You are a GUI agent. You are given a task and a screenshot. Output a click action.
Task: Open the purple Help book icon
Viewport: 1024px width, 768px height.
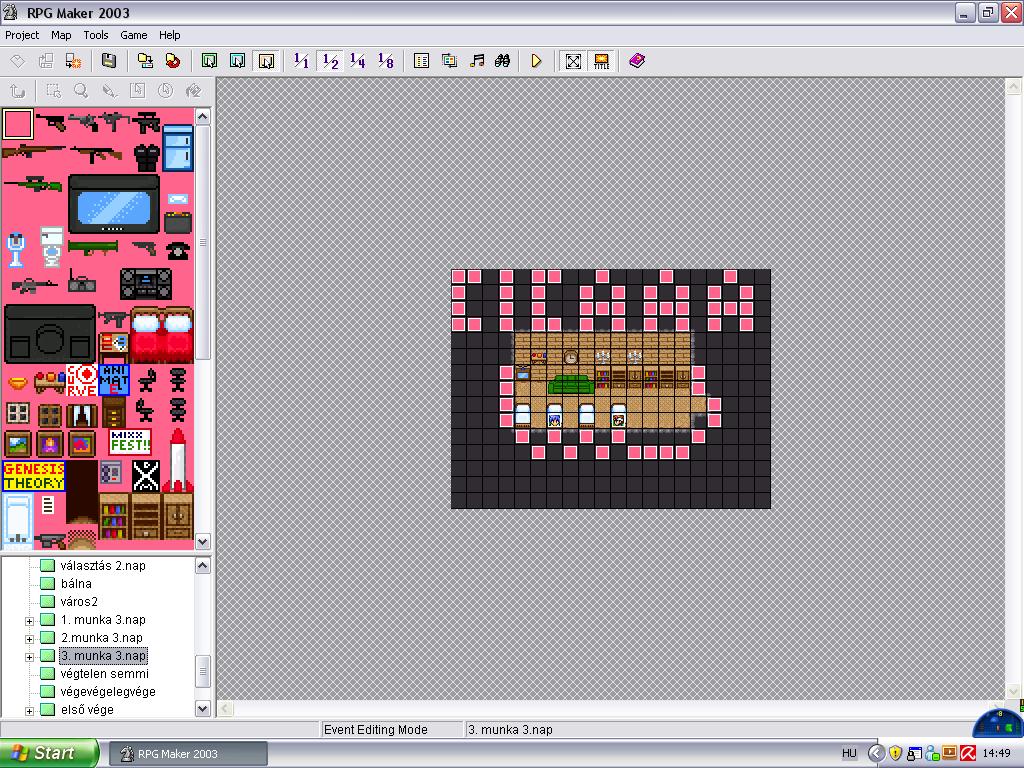tap(637, 61)
